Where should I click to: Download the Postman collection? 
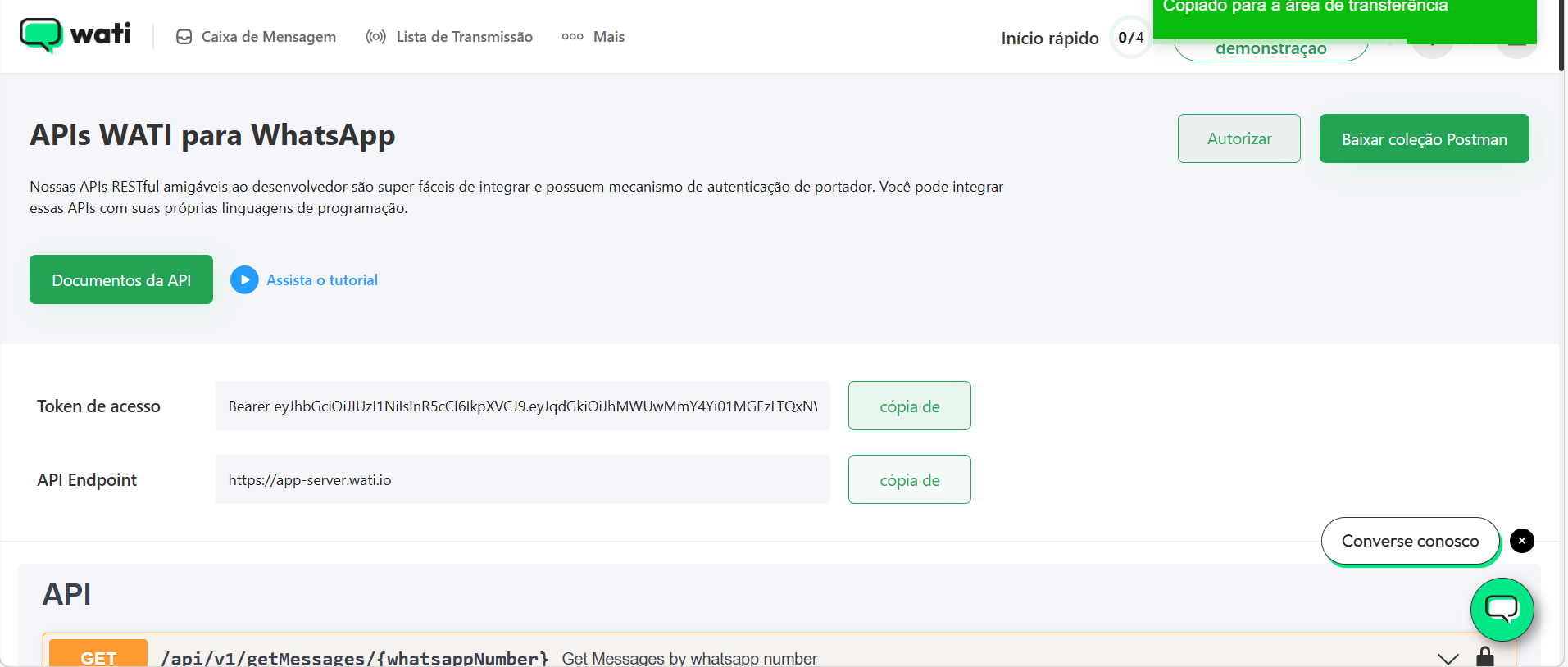click(x=1424, y=138)
